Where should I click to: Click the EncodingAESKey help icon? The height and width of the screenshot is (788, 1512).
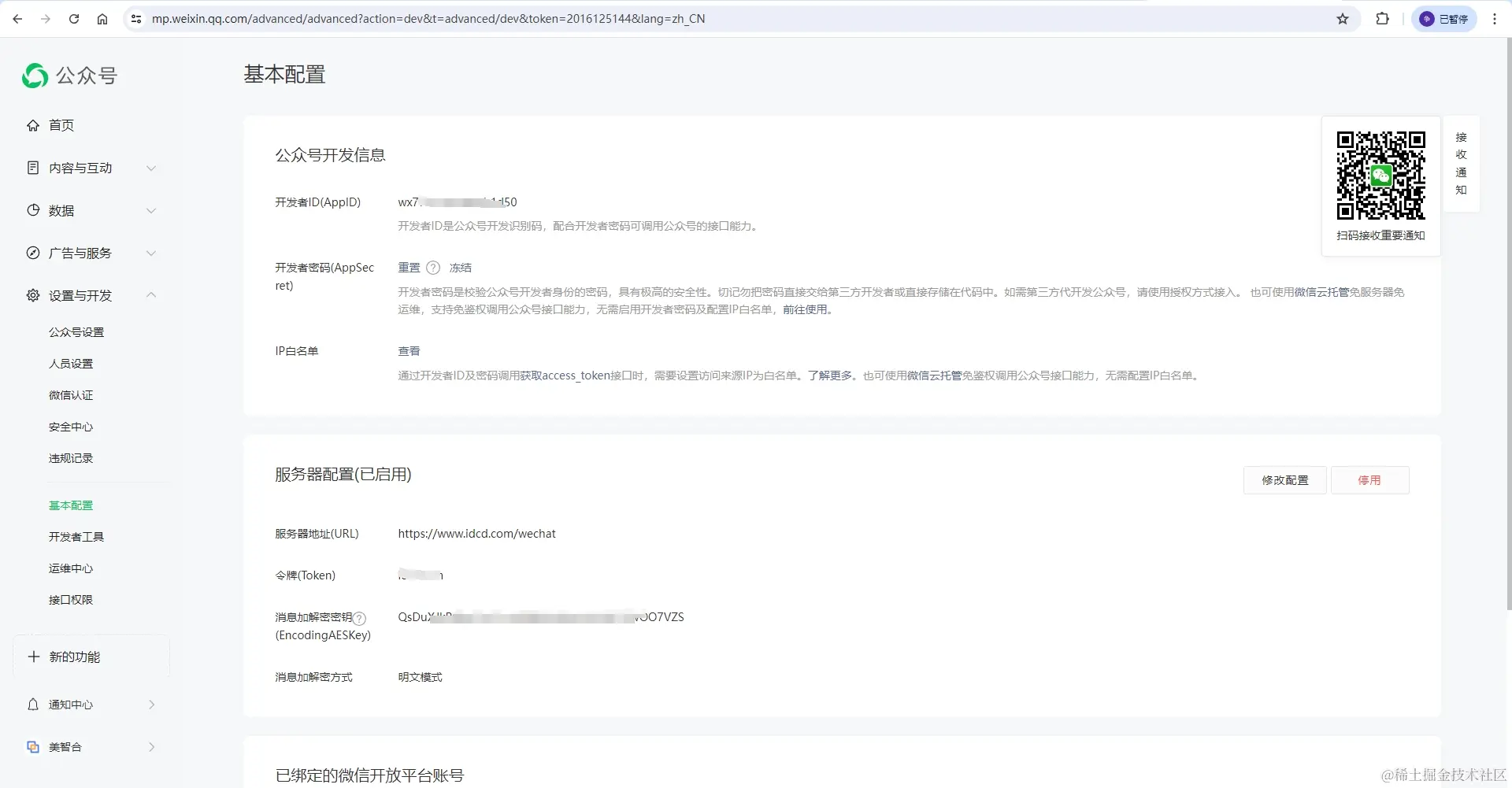(x=360, y=619)
